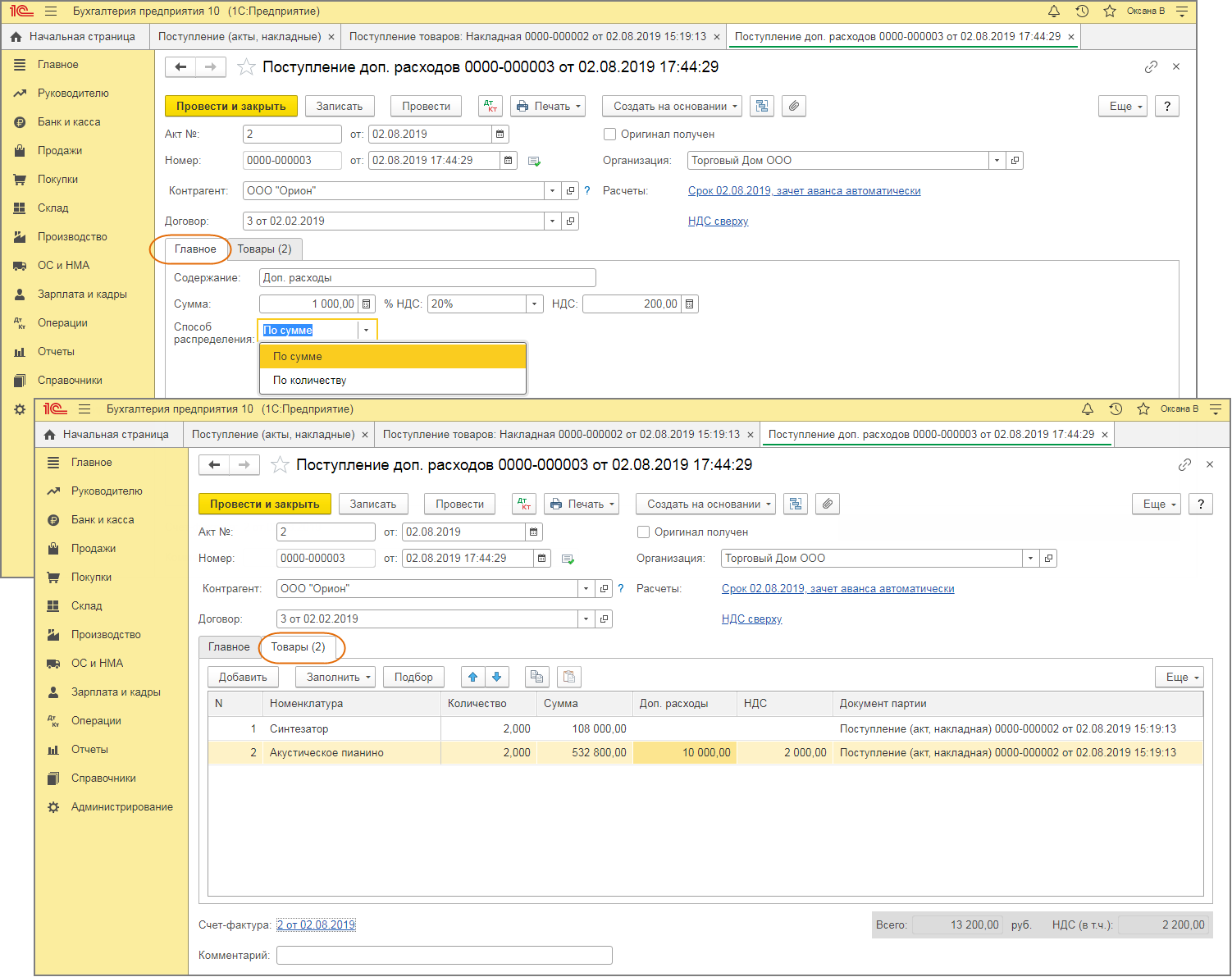Screen dimensions: 1232x977
Task: Toggle Способ распределения dropdown arrow
Action: pyautogui.click(x=367, y=331)
